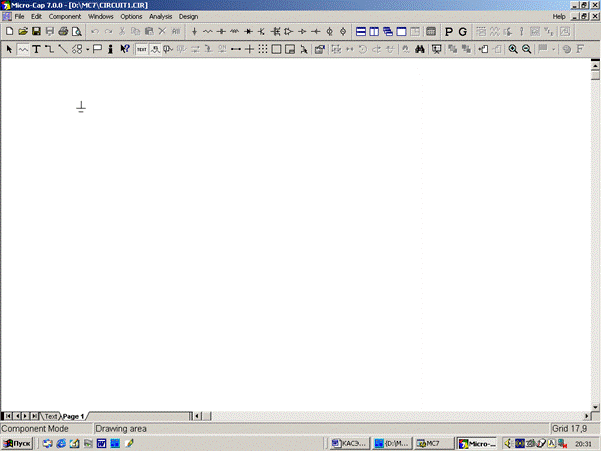
Task: Select the Help mode tool
Action: pyautogui.click(x=125, y=49)
